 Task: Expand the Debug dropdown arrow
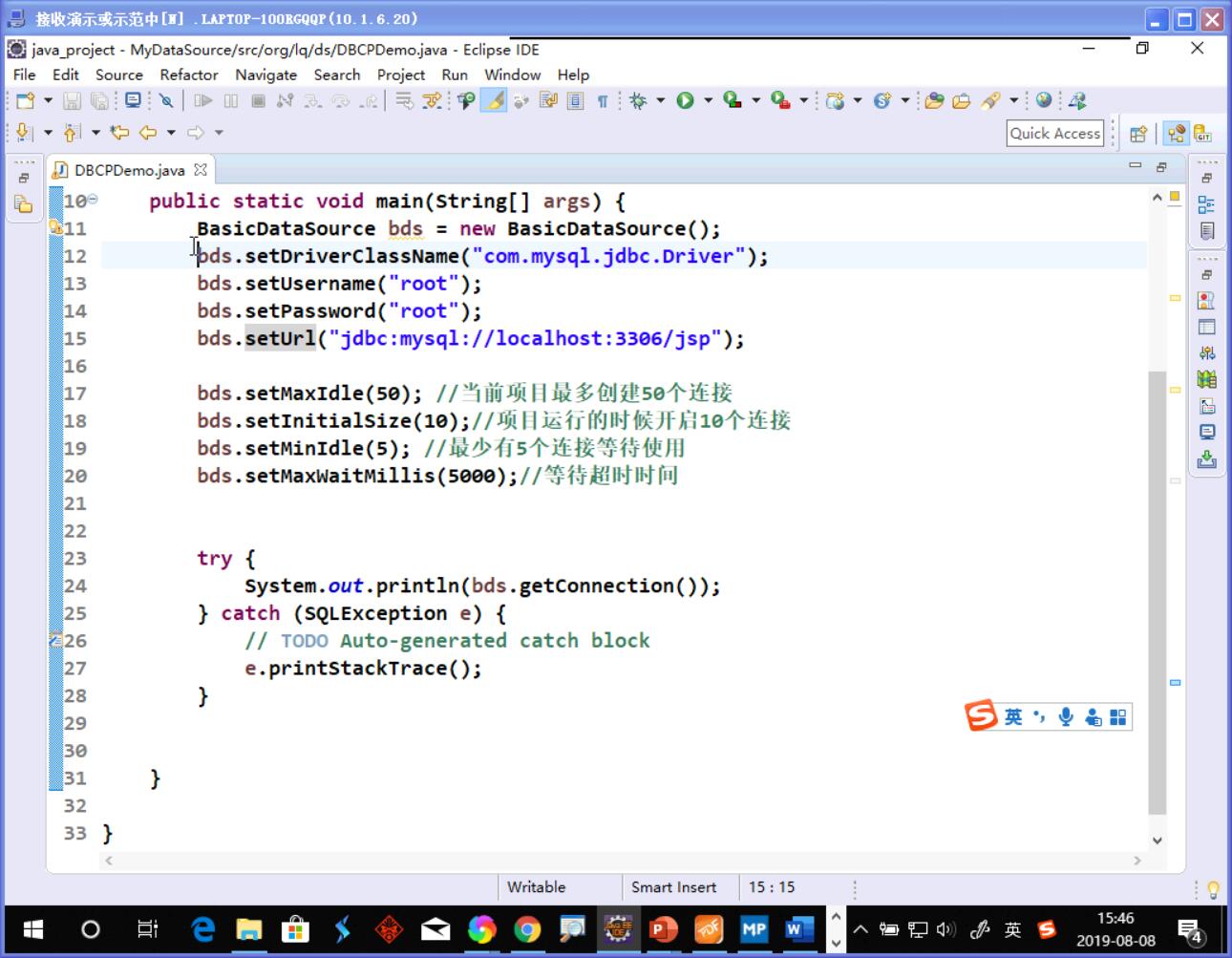660,100
